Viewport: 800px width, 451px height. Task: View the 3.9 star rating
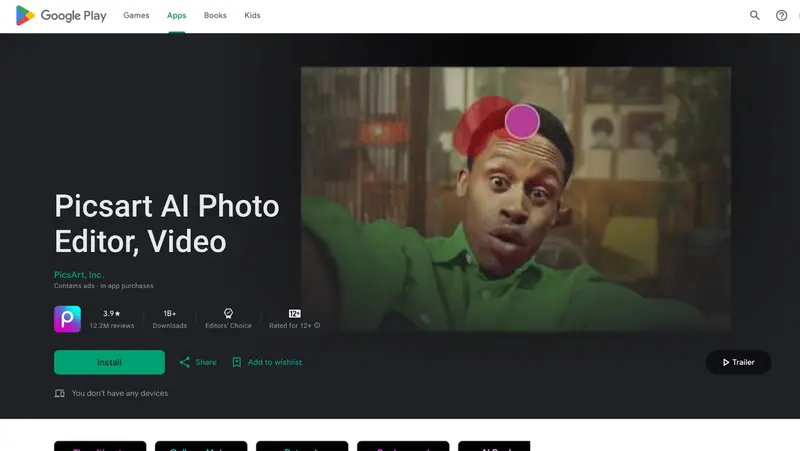point(112,313)
